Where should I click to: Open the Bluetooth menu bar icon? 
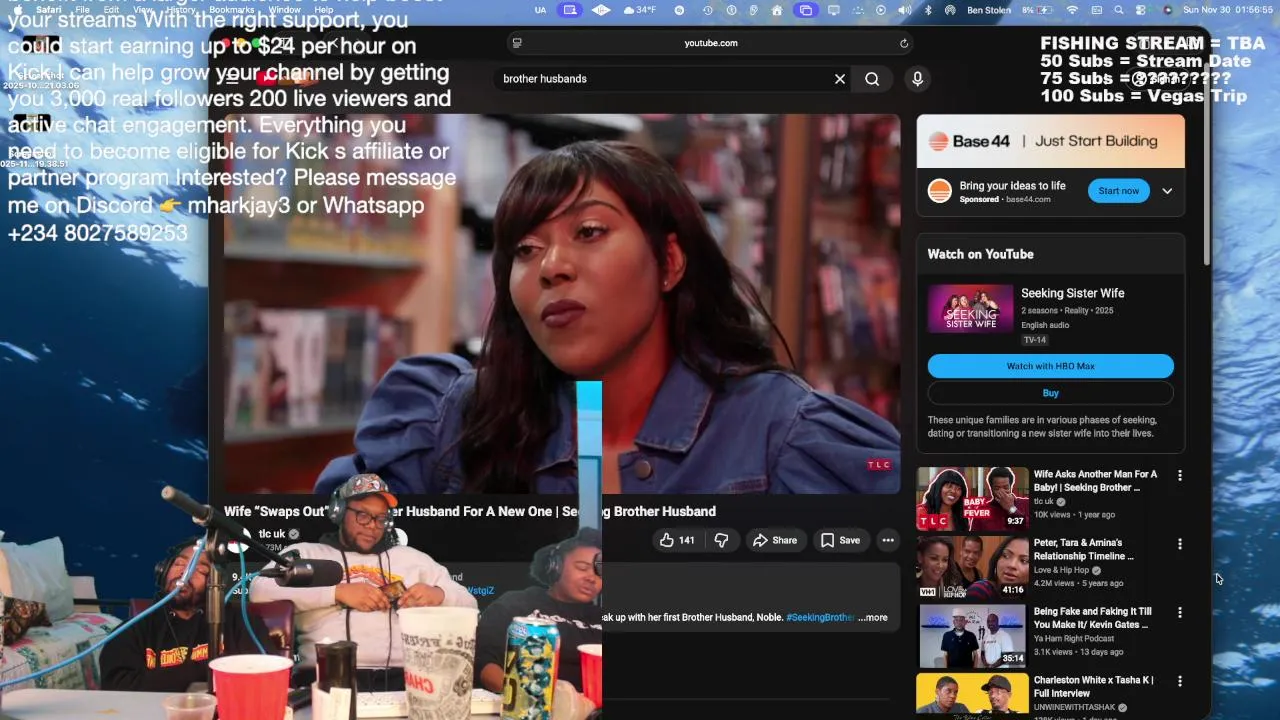tap(928, 10)
